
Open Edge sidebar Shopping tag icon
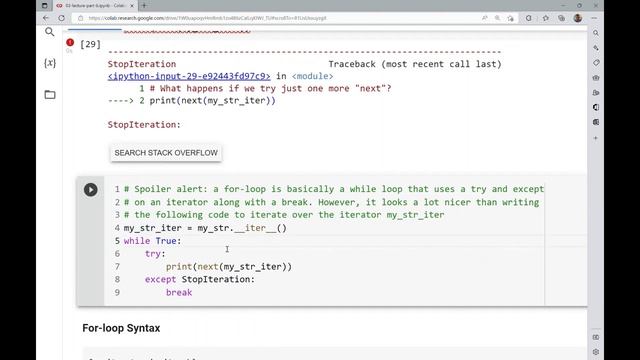click(596, 63)
